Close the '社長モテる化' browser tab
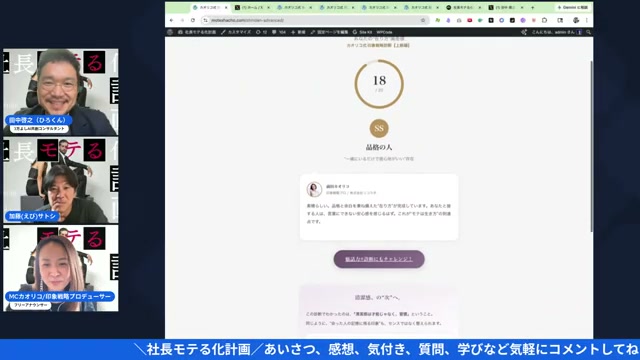 pos(480,7)
